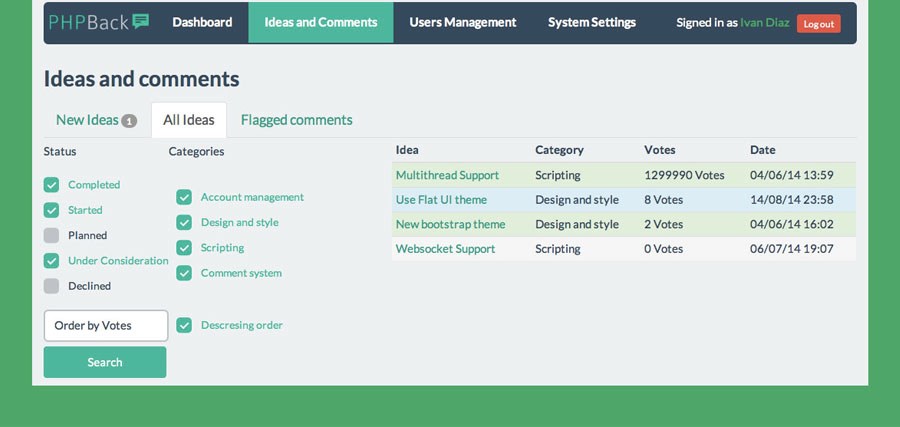Click the PHPBack speech bubble logo icon

[x=141, y=22]
